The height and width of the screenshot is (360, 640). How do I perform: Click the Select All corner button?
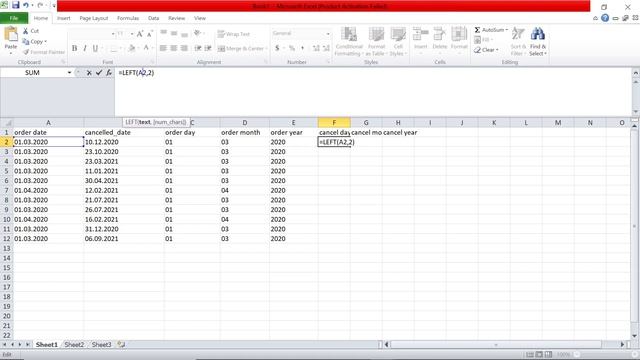point(6,123)
